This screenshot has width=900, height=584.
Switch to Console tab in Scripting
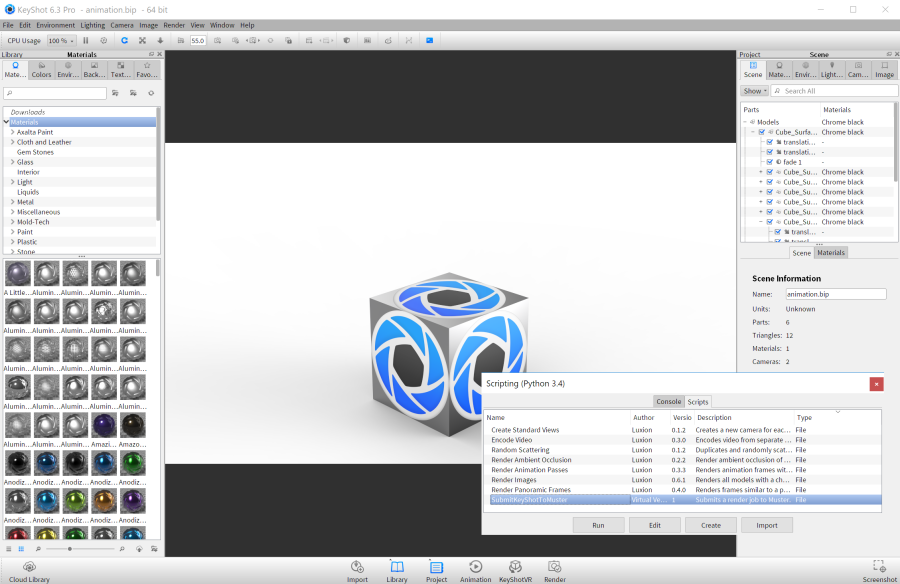click(x=669, y=401)
